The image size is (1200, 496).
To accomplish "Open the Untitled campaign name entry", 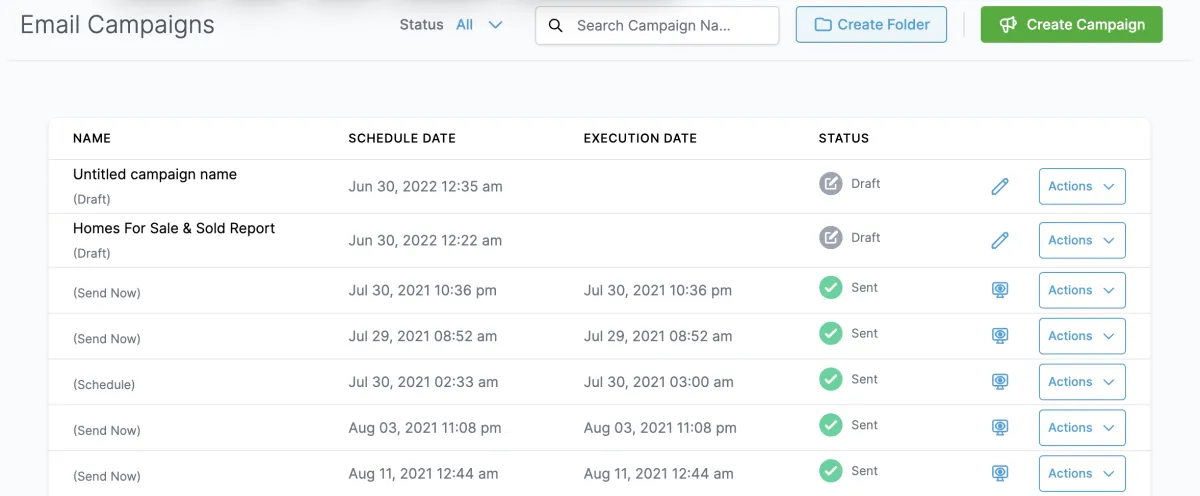I will click(155, 174).
